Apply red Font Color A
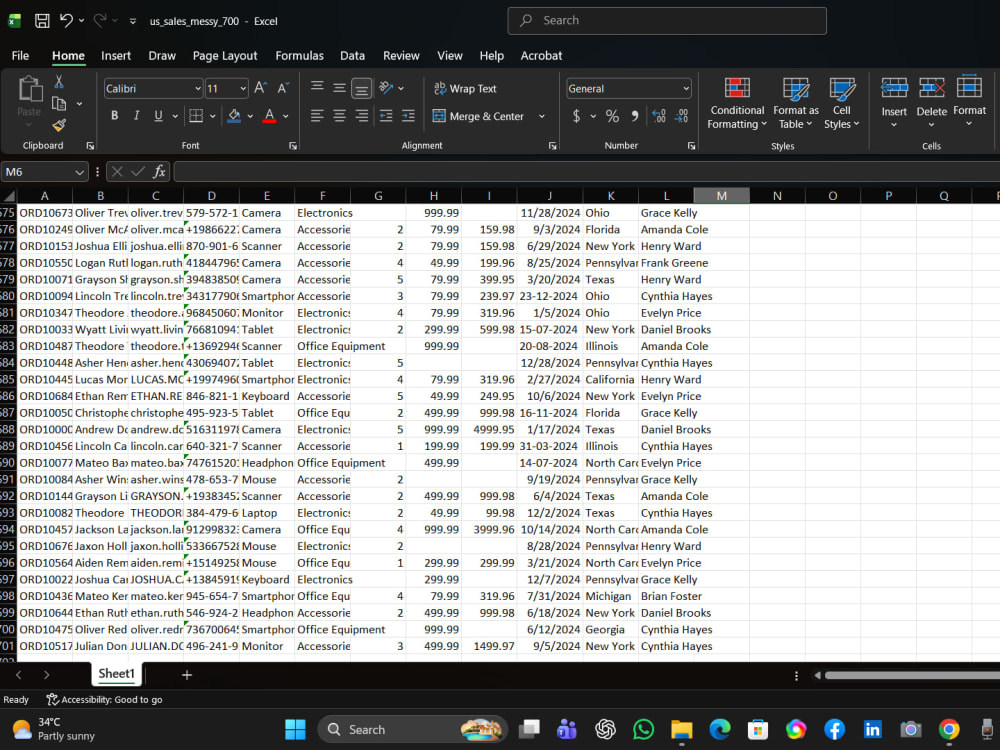Viewport: 1000px width, 750px height. [x=269, y=116]
